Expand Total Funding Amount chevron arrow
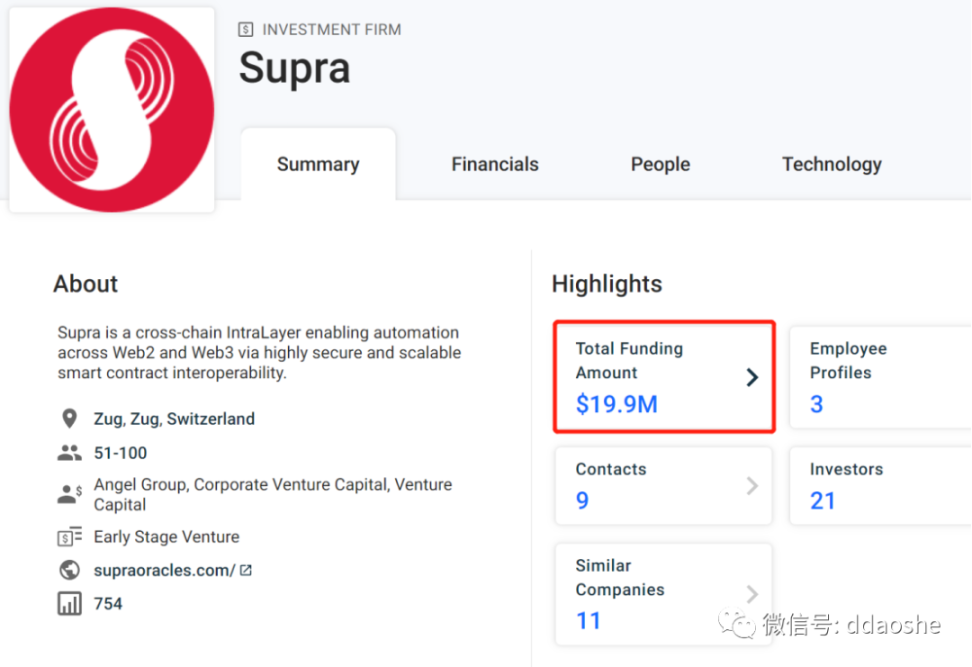 point(752,377)
